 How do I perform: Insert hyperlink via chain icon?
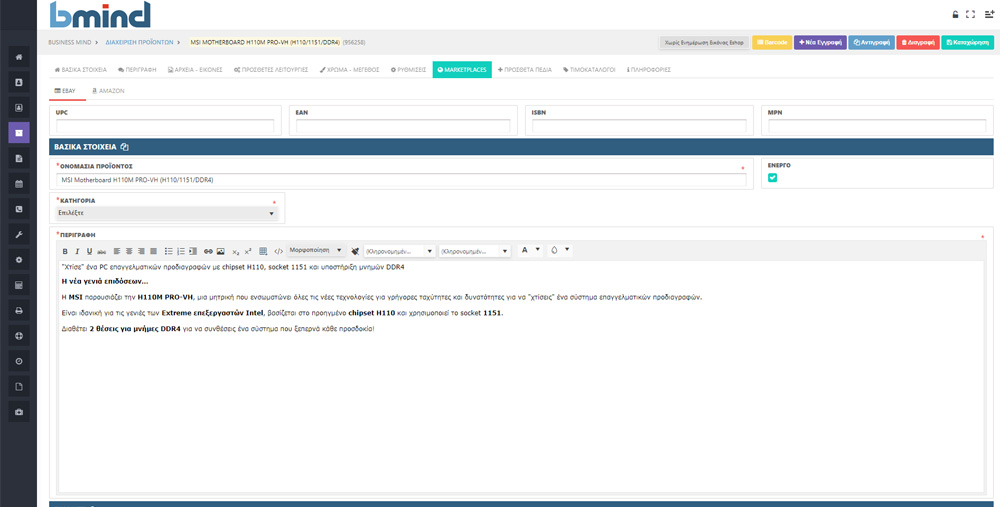tap(208, 251)
